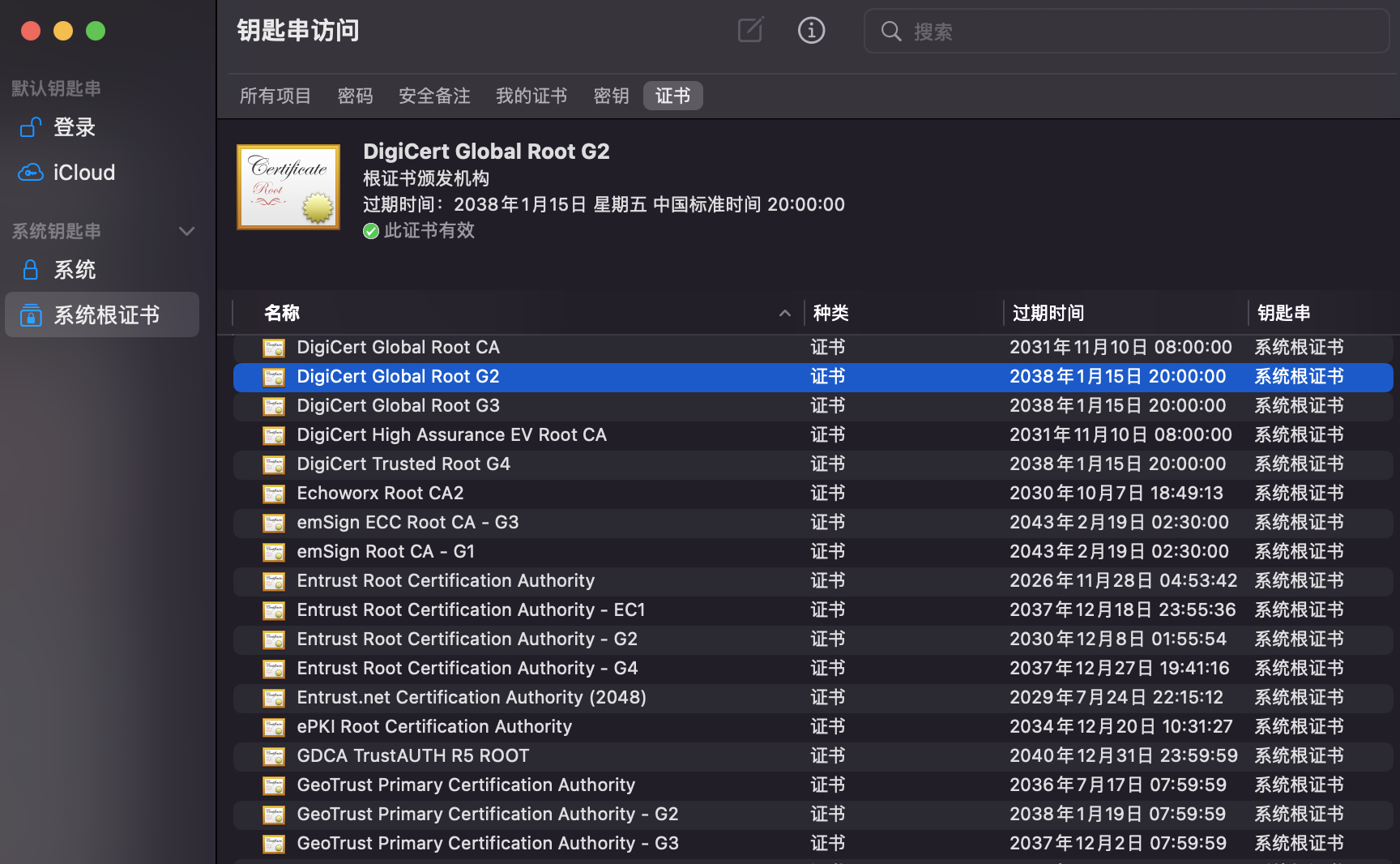
Task: Select DigiCert Global Root CA name
Action: pos(398,347)
